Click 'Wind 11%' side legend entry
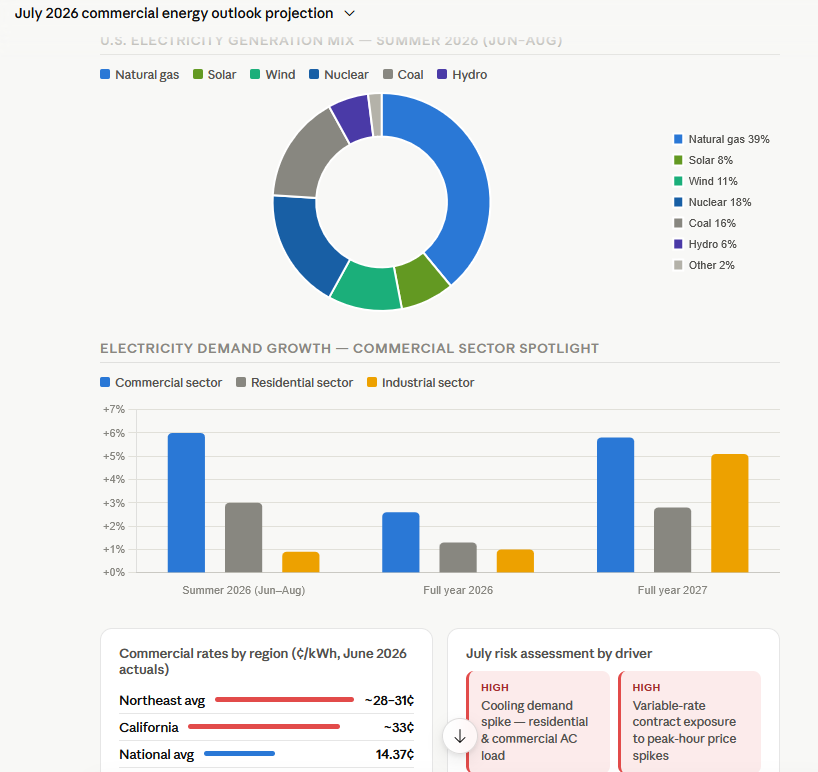818x772 pixels. tap(706, 181)
